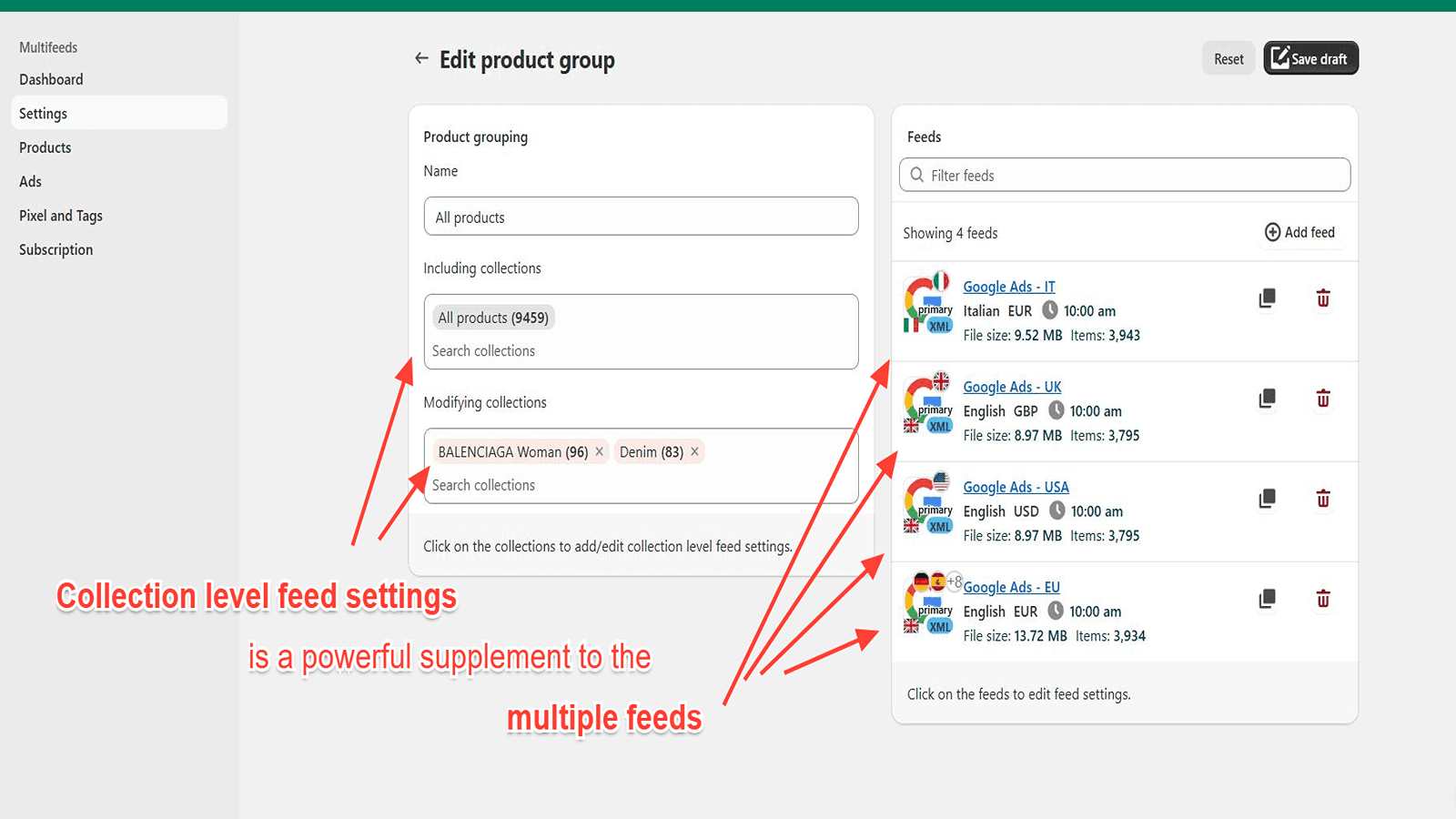Add a new feed
The width and height of the screenshot is (1456, 819).
tap(1299, 232)
